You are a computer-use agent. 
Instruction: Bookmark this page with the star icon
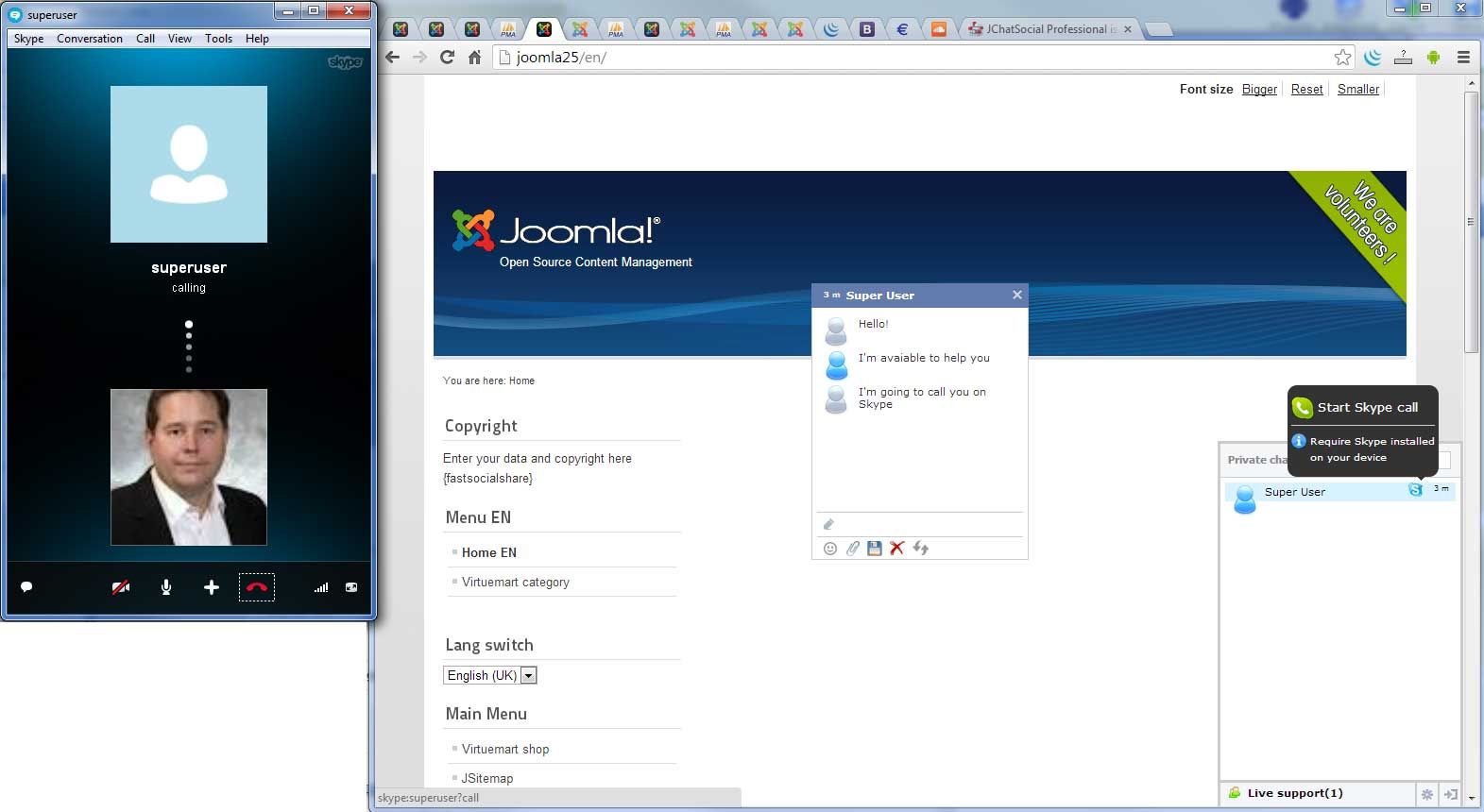pyautogui.click(x=1342, y=58)
